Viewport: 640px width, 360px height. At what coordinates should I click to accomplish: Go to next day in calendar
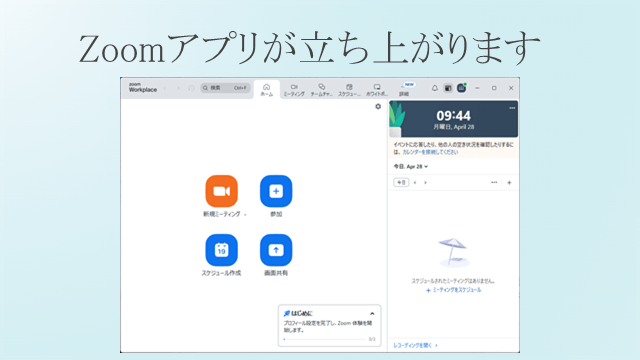[425, 182]
